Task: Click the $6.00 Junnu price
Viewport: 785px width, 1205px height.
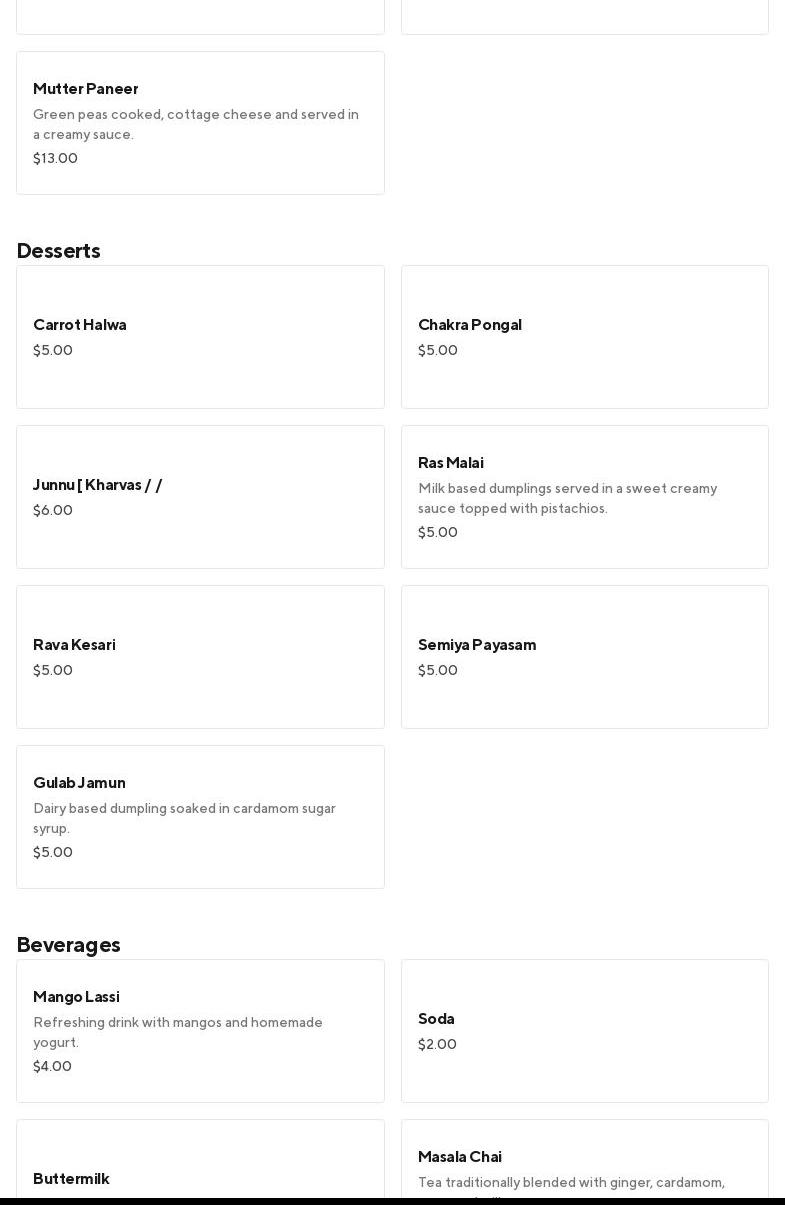Action: coord(53,510)
